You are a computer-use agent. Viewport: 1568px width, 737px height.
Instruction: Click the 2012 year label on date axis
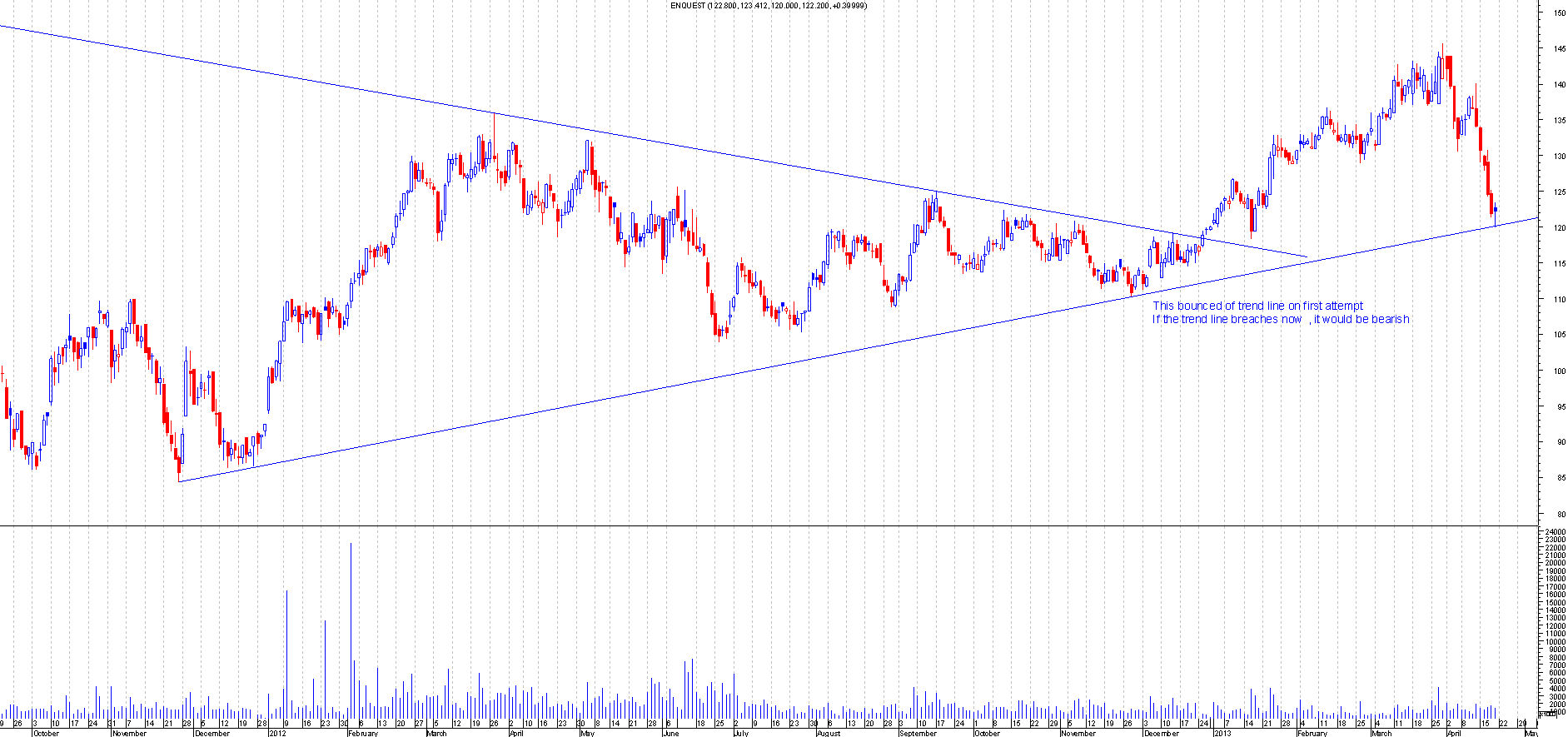pos(278,733)
